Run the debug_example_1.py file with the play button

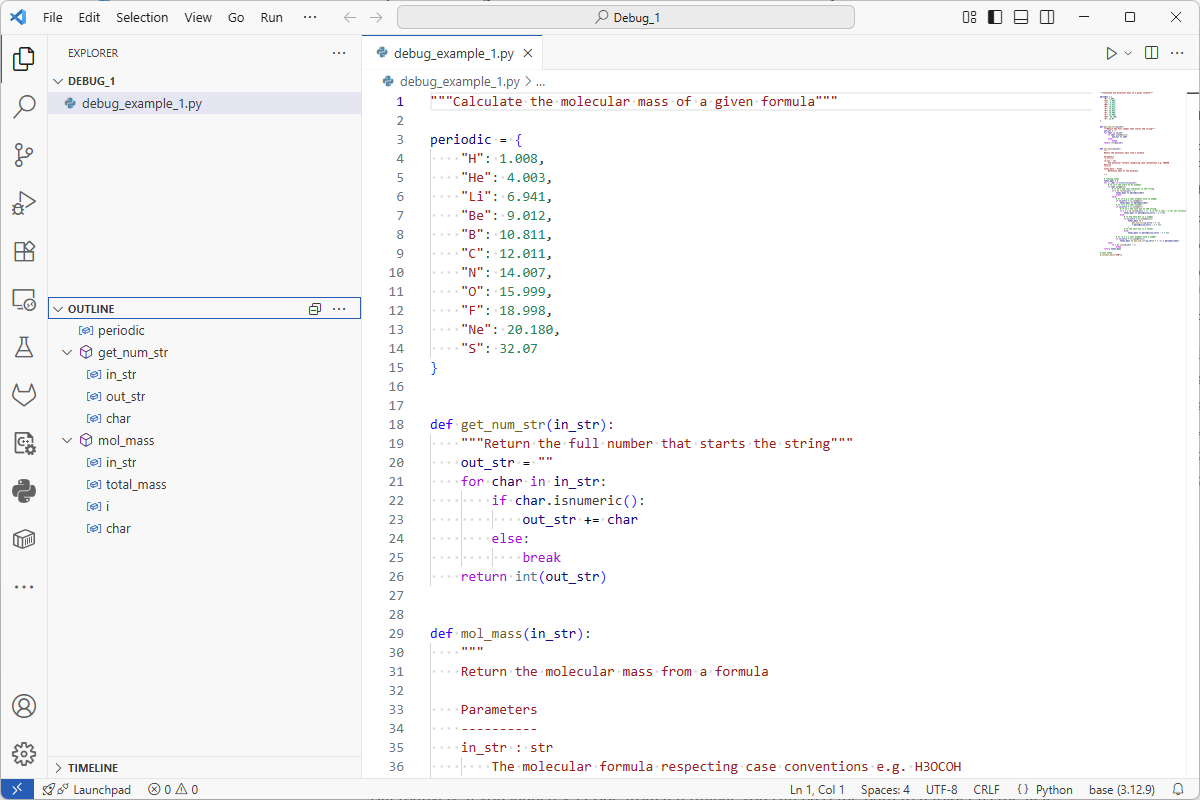pyautogui.click(x=1113, y=52)
